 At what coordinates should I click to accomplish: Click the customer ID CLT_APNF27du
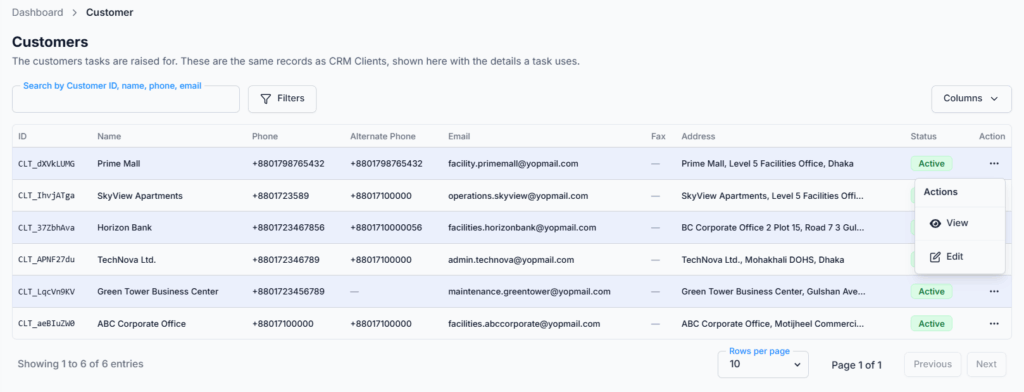coord(46,259)
